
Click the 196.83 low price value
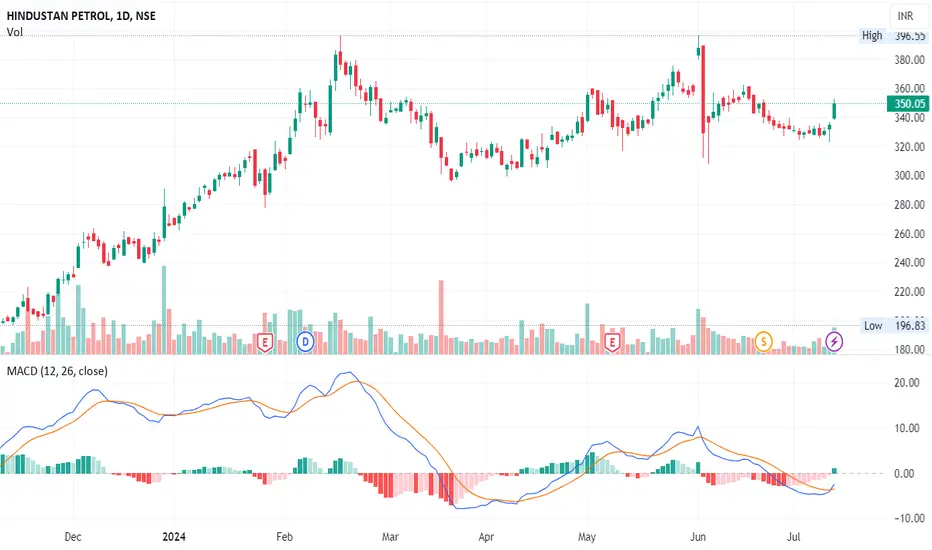(x=909, y=326)
